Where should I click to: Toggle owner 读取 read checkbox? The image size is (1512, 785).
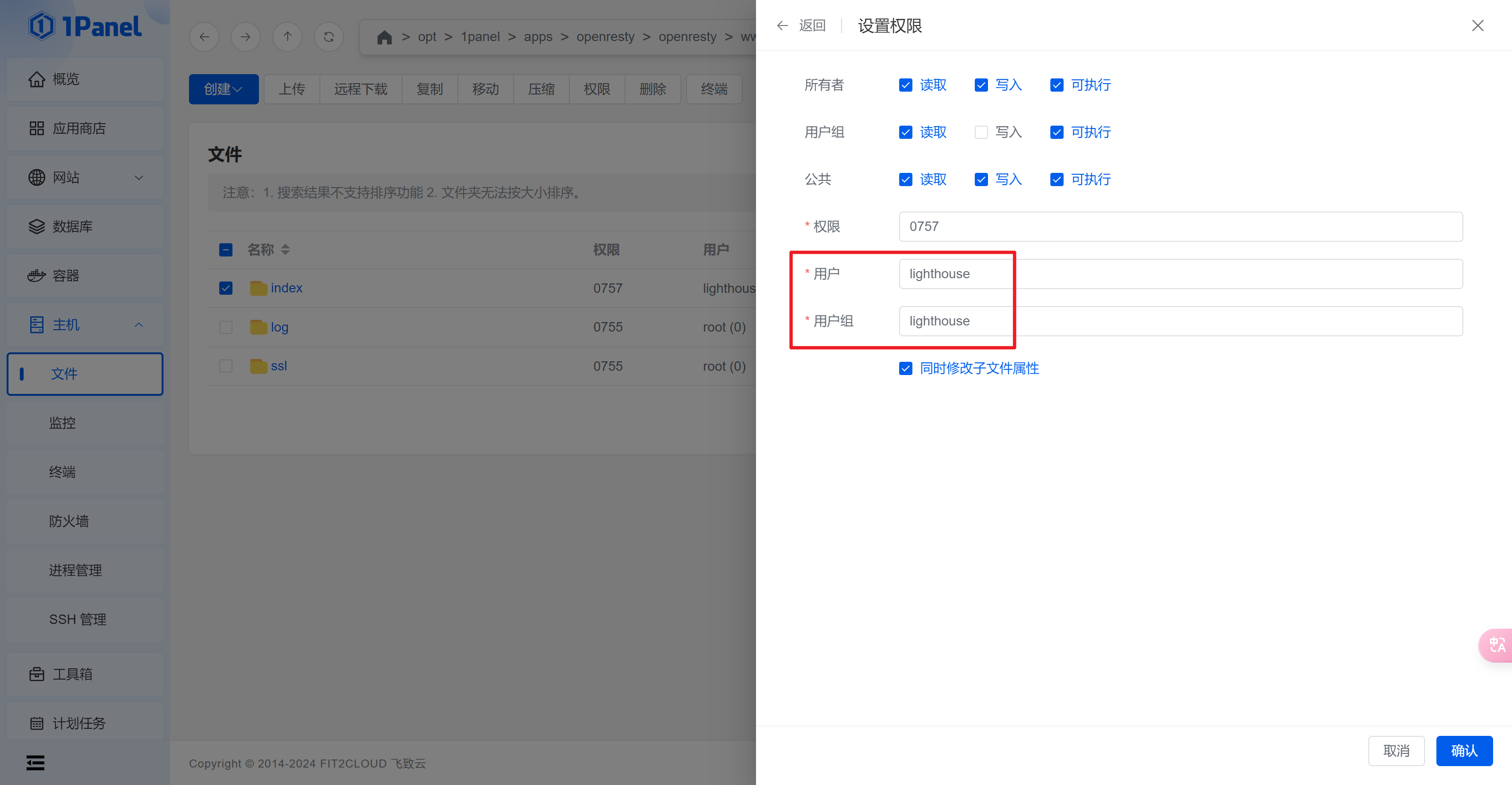click(906, 85)
